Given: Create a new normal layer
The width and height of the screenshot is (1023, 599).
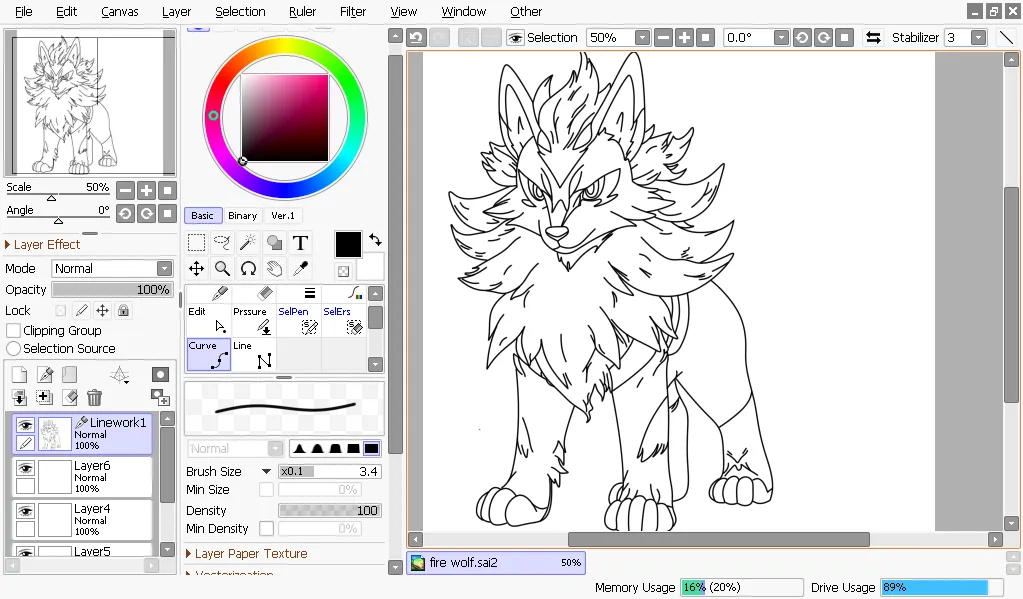Looking at the screenshot, I should (x=20, y=375).
